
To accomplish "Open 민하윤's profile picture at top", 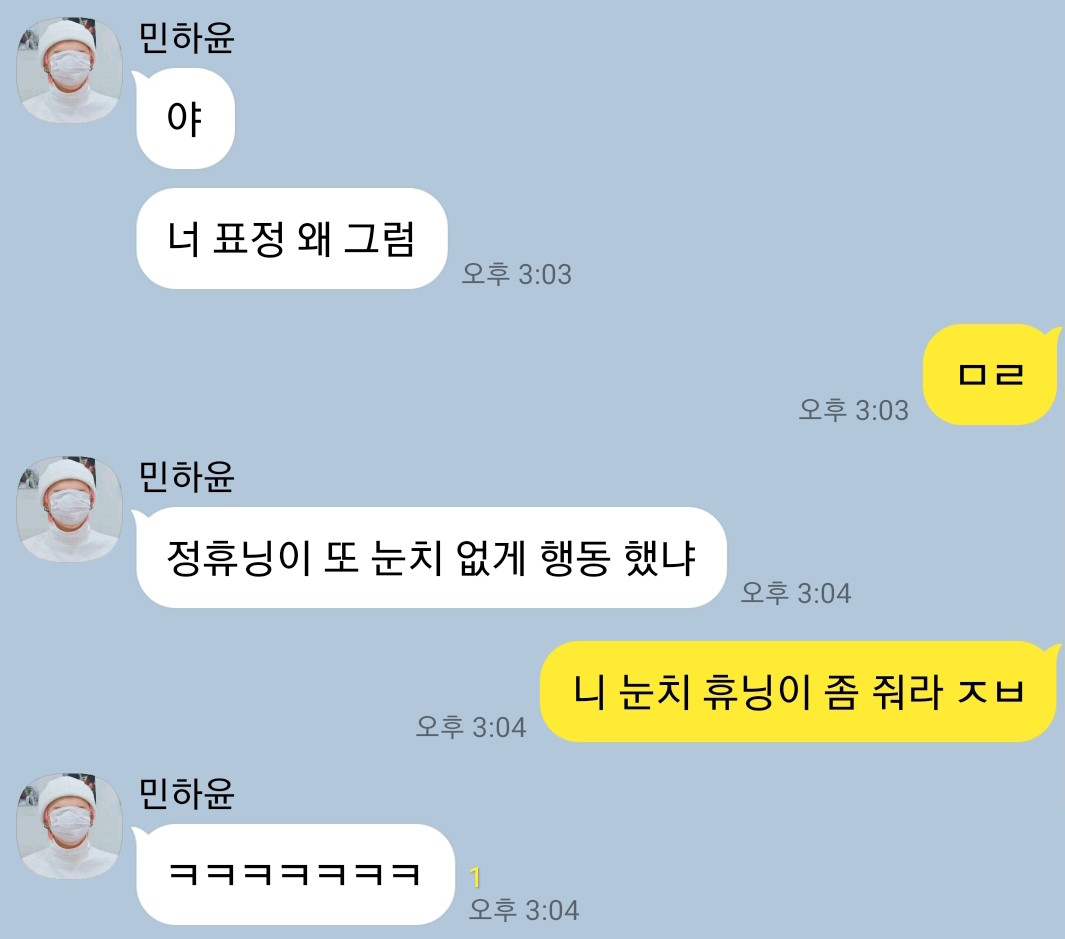I will coord(69,70).
